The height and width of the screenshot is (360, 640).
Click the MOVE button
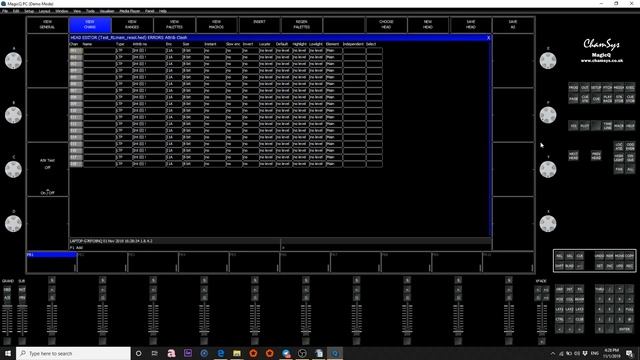[620, 256]
